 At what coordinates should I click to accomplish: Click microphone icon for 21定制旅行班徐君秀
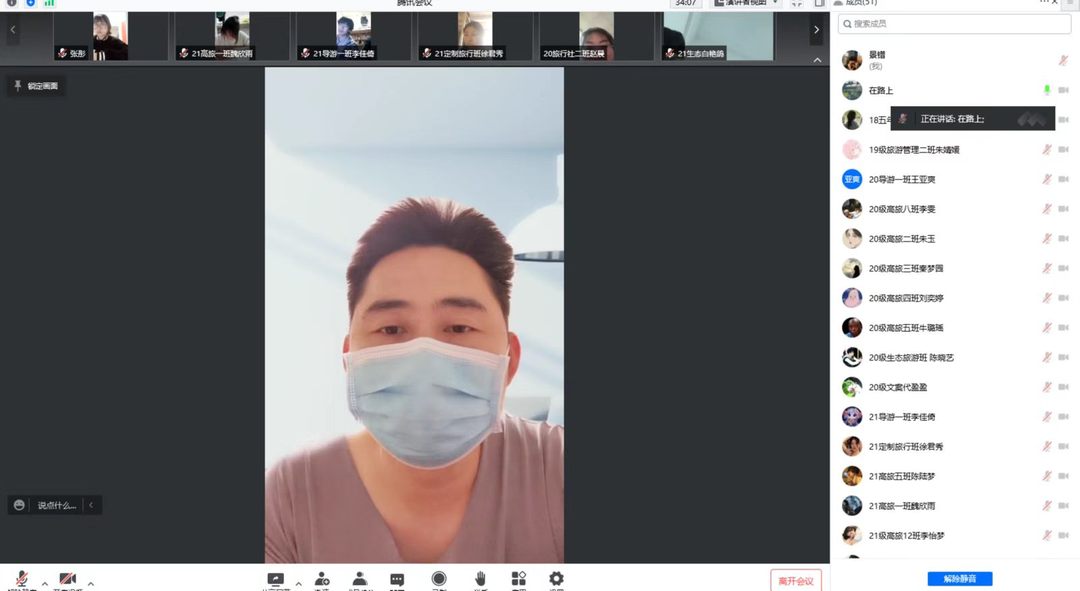1047,446
